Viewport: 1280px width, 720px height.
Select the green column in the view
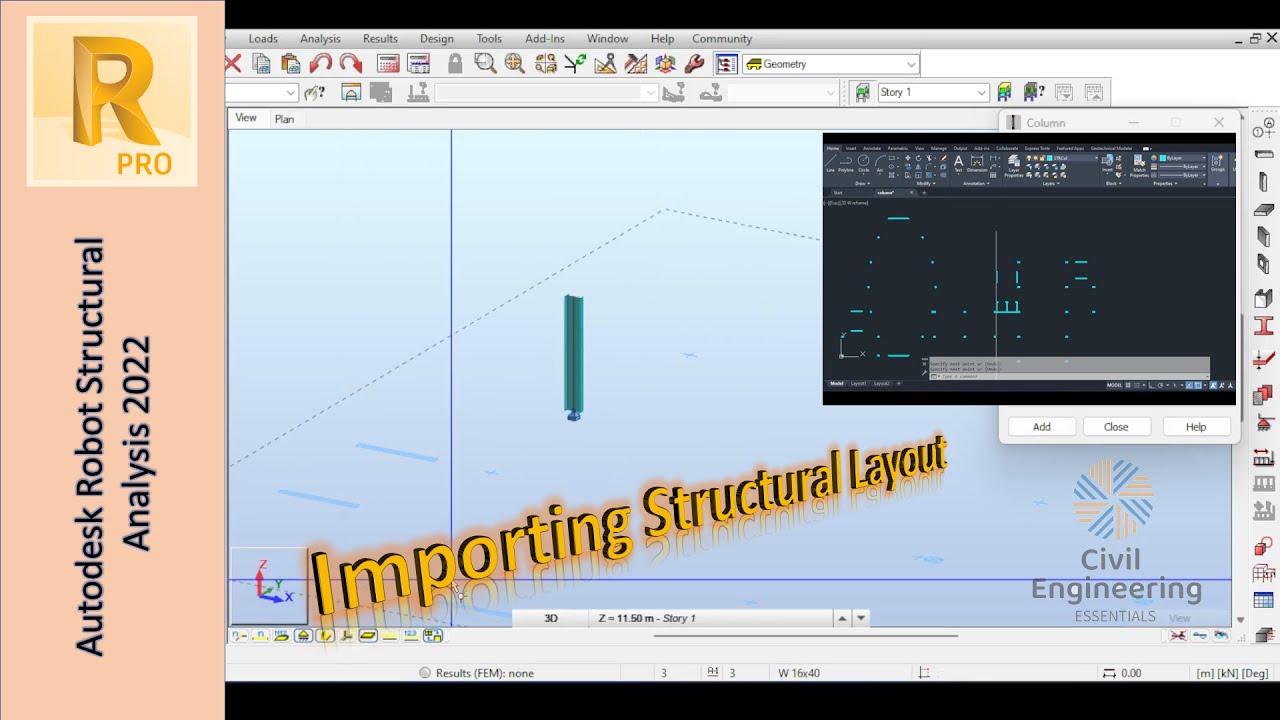(x=573, y=355)
